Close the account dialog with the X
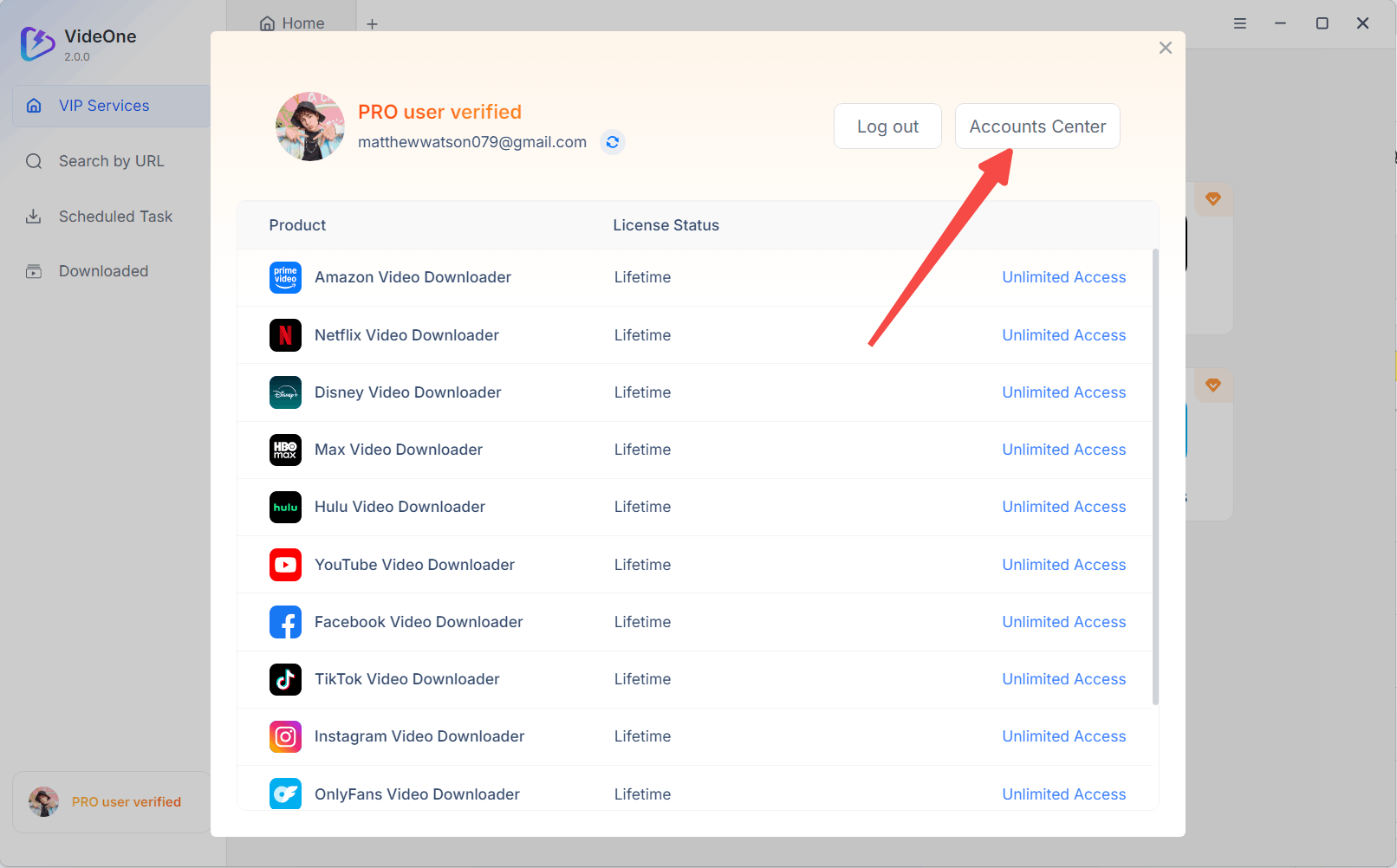The width and height of the screenshot is (1397, 868). (x=1166, y=48)
